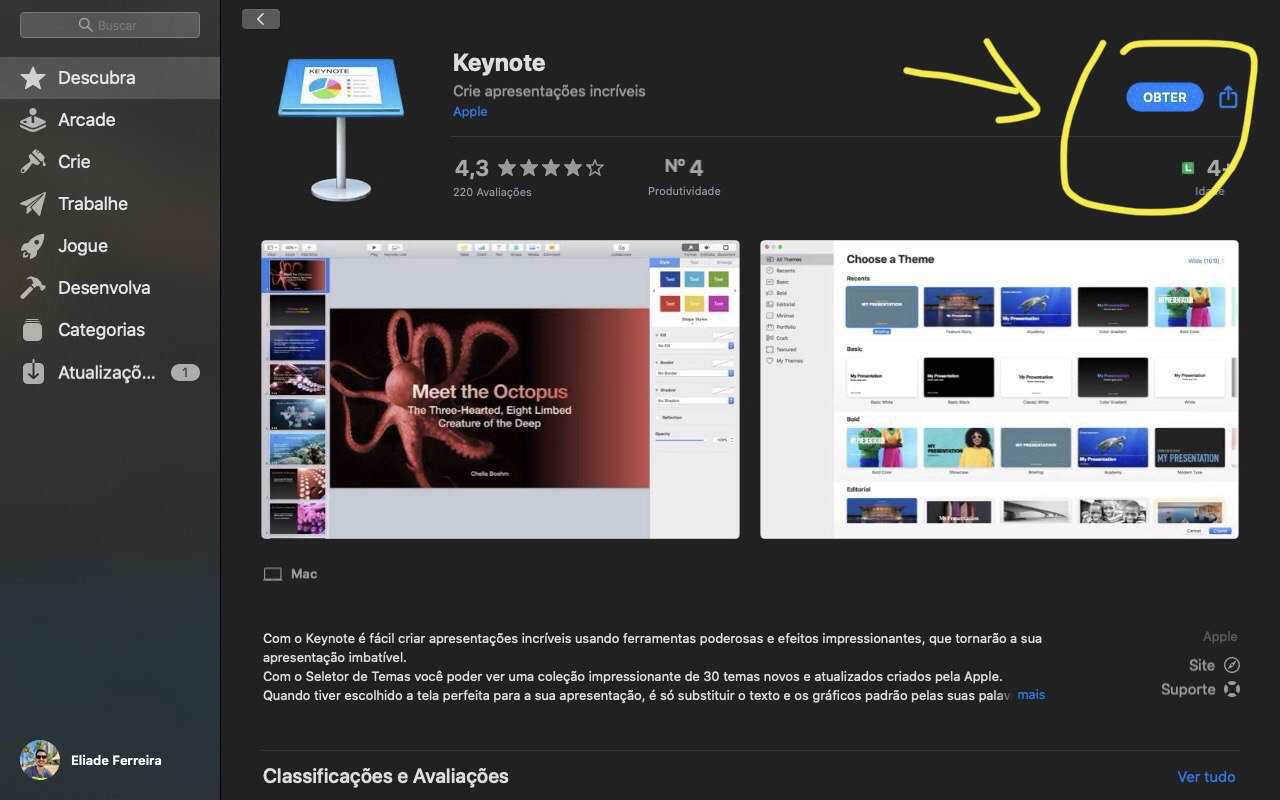Go to Trabalhe in sidebar
This screenshot has height=800, width=1280.
pos(110,204)
